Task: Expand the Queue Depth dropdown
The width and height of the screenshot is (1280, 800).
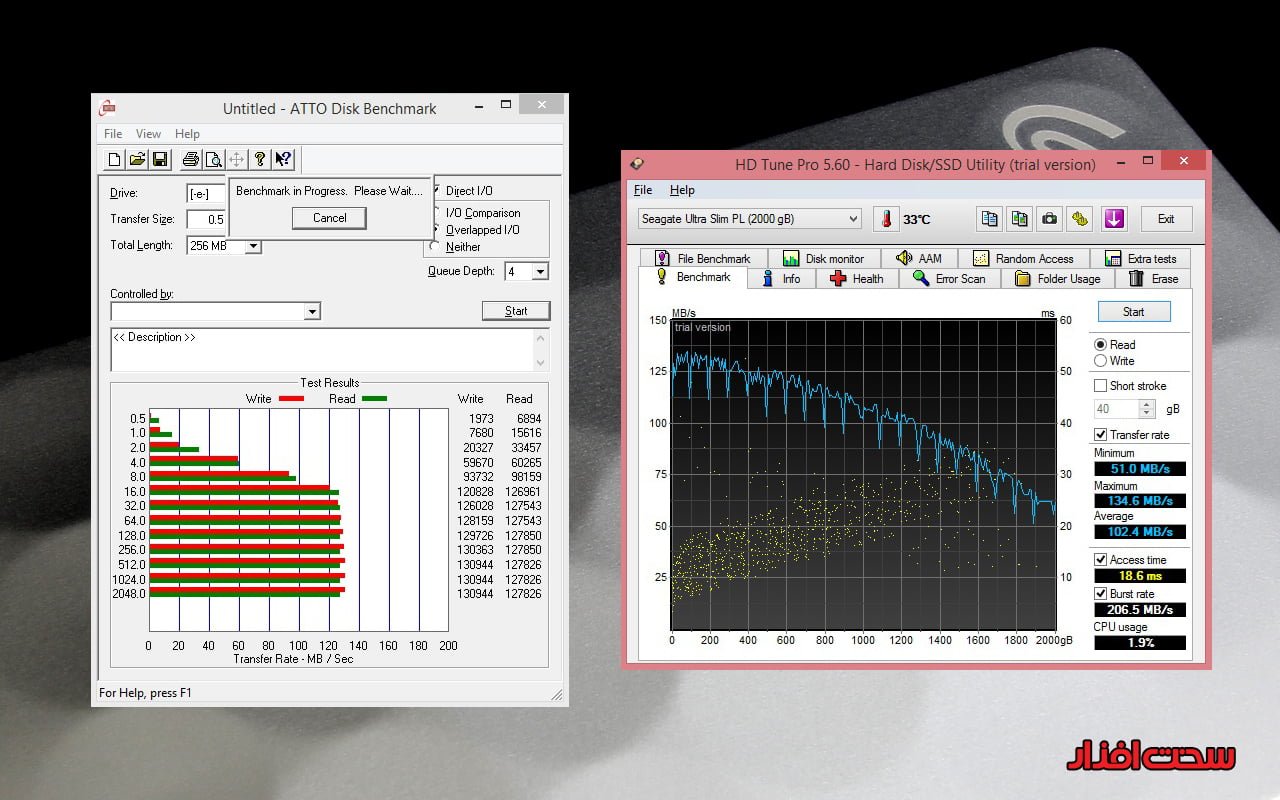Action: click(x=540, y=272)
